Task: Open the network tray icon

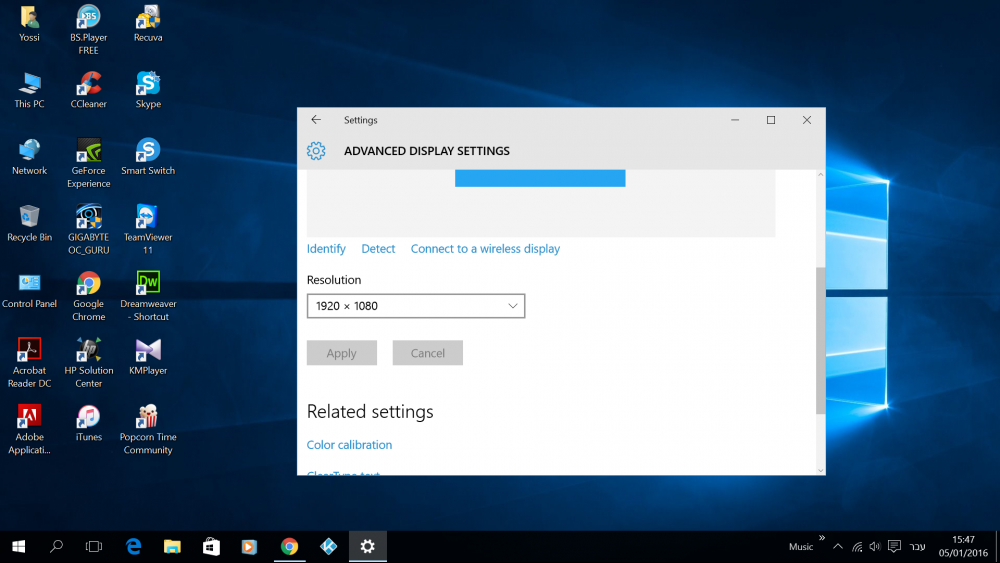Action: click(857, 546)
